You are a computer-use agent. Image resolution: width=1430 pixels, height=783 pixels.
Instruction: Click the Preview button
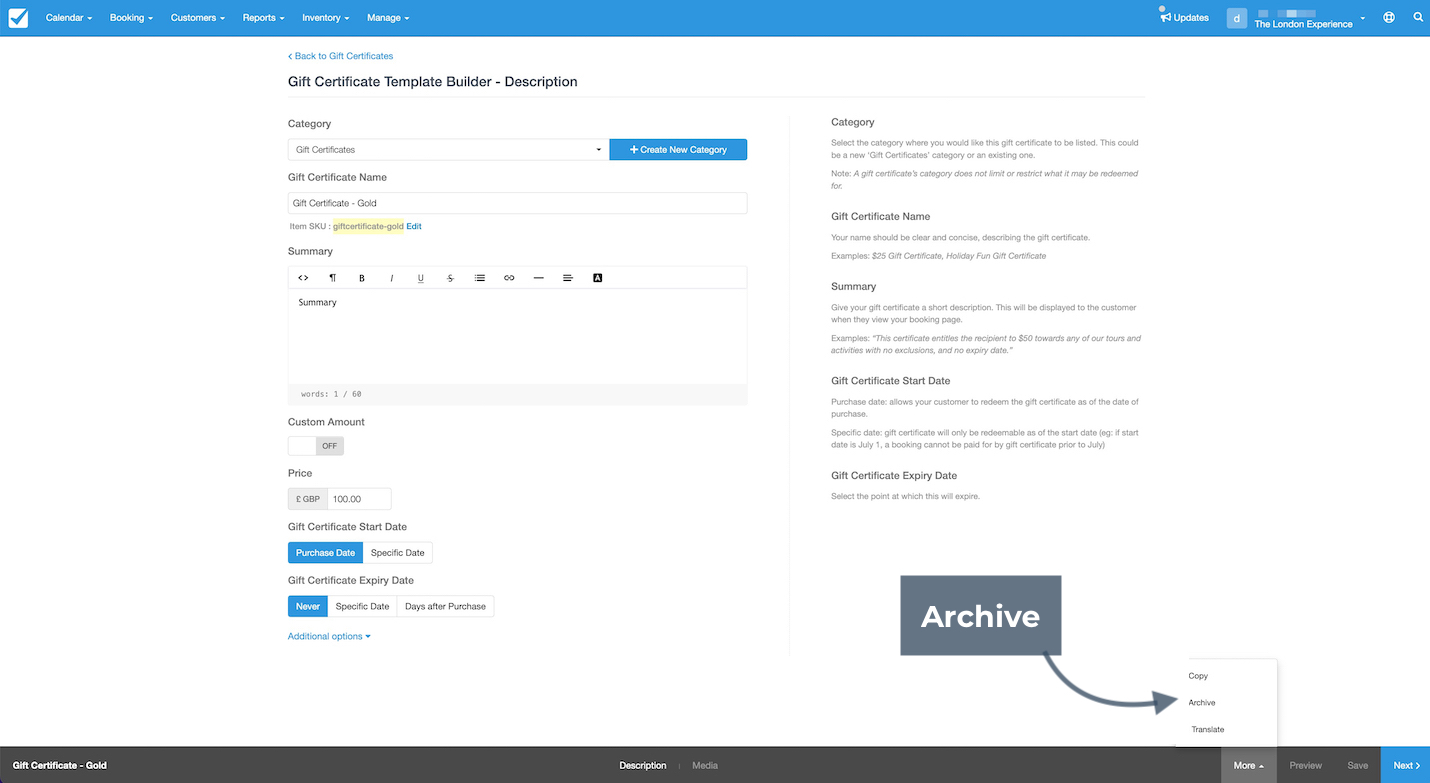(1306, 765)
